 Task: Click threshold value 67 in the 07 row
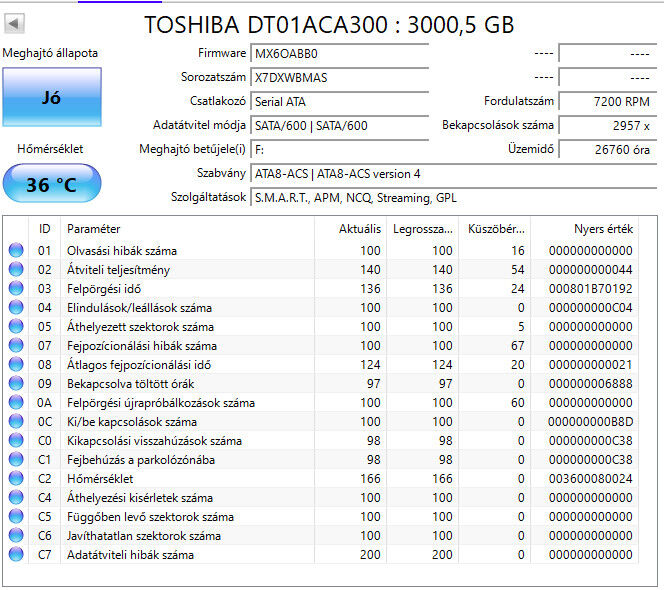(517, 346)
